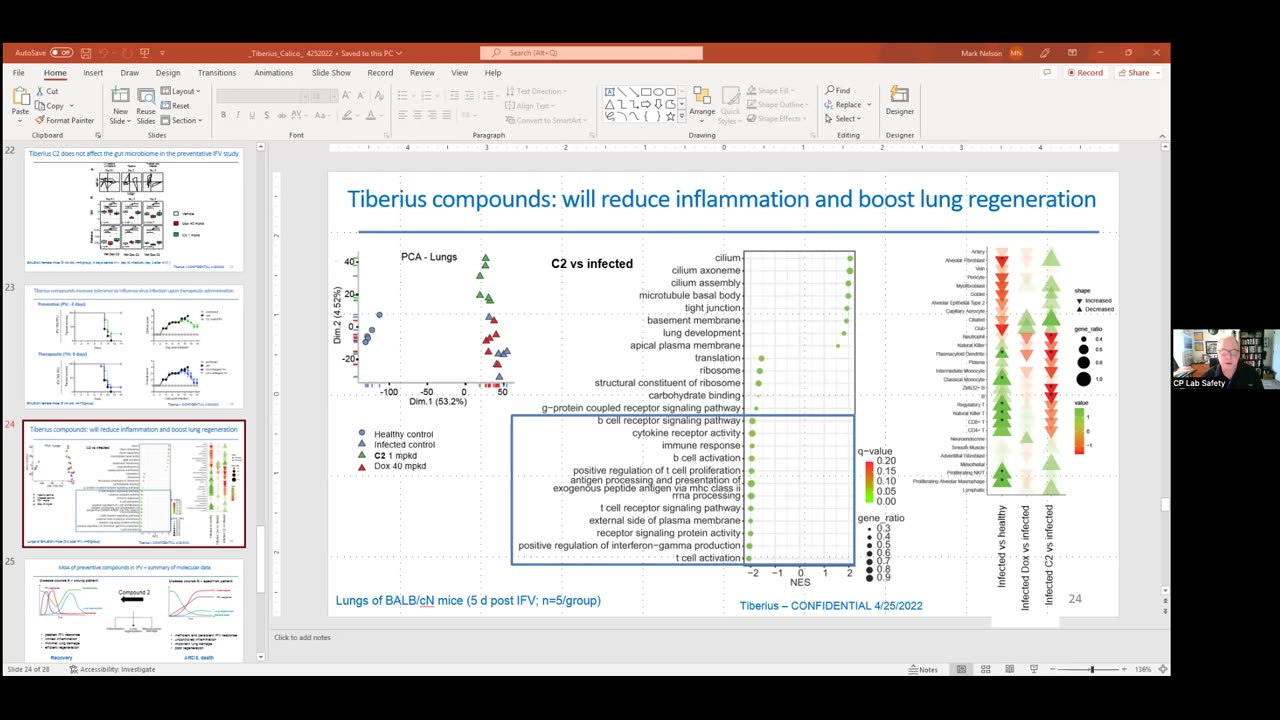This screenshot has width=1280, height=720.
Task: Adjust the zoom slider
Action: tap(1091, 669)
